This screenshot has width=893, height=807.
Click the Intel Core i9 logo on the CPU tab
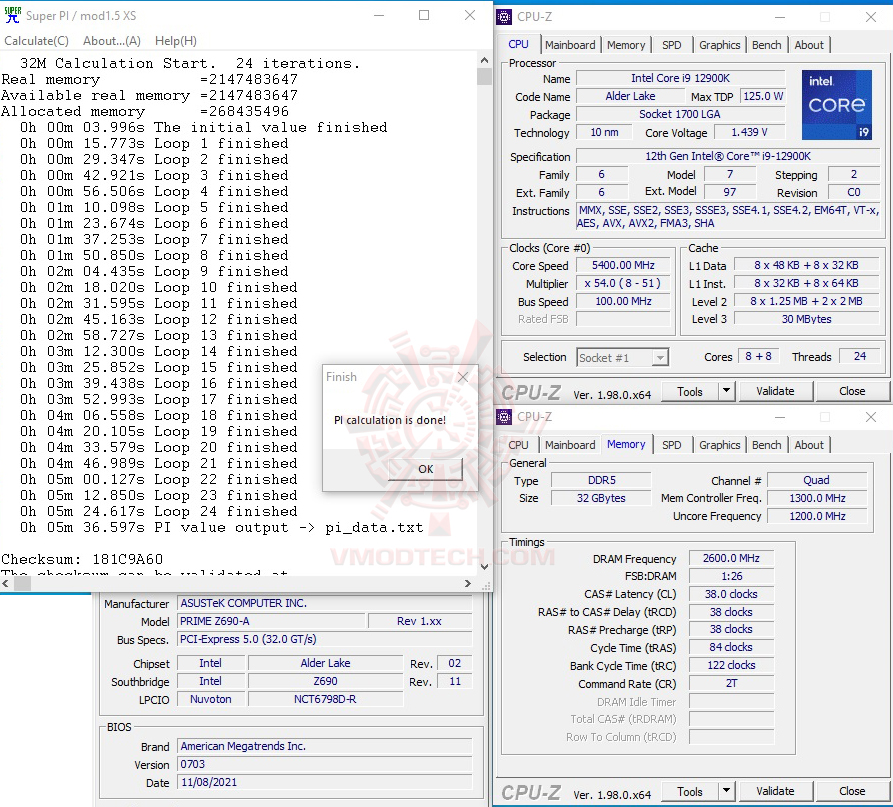pos(837,104)
